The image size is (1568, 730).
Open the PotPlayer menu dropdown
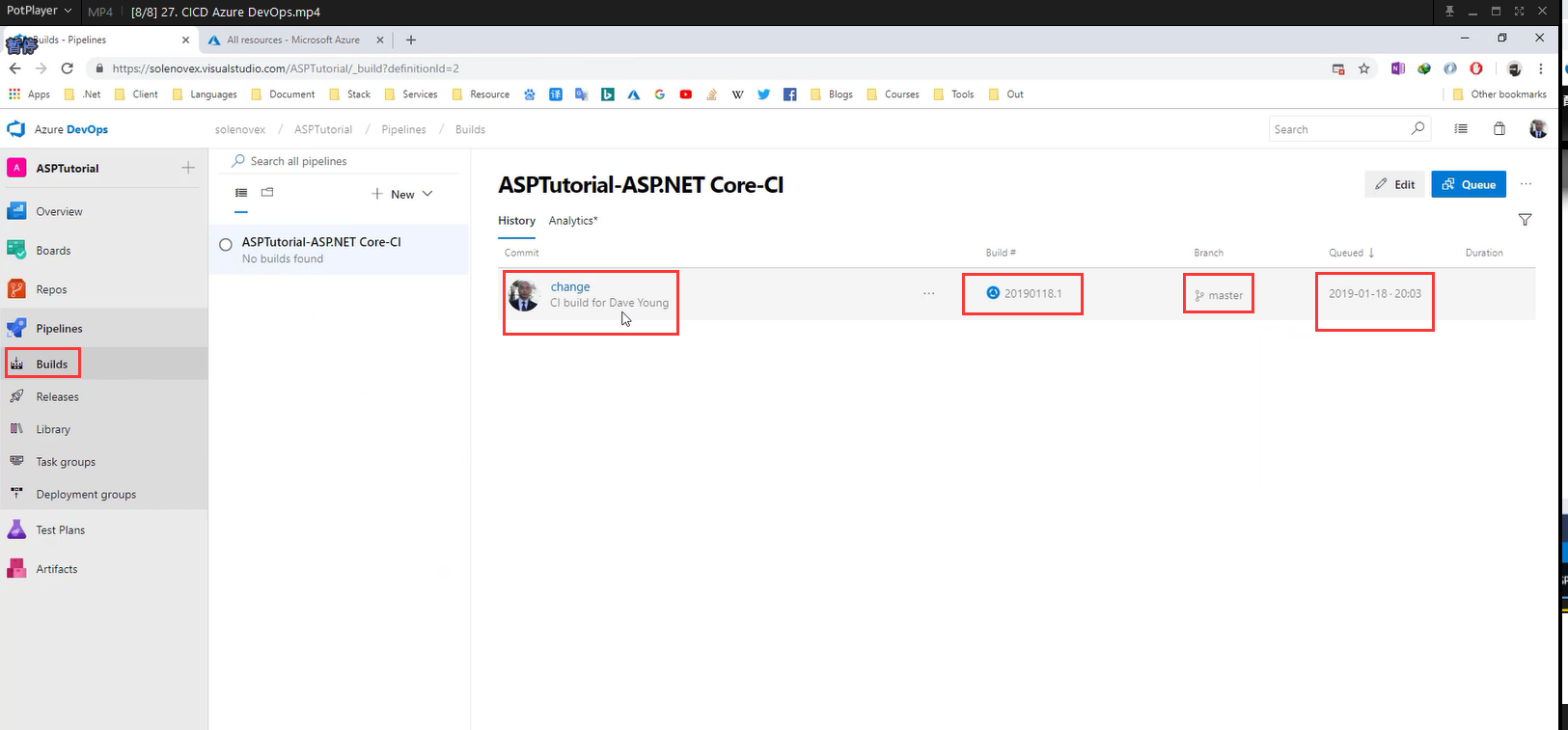pyautogui.click(x=40, y=11)
